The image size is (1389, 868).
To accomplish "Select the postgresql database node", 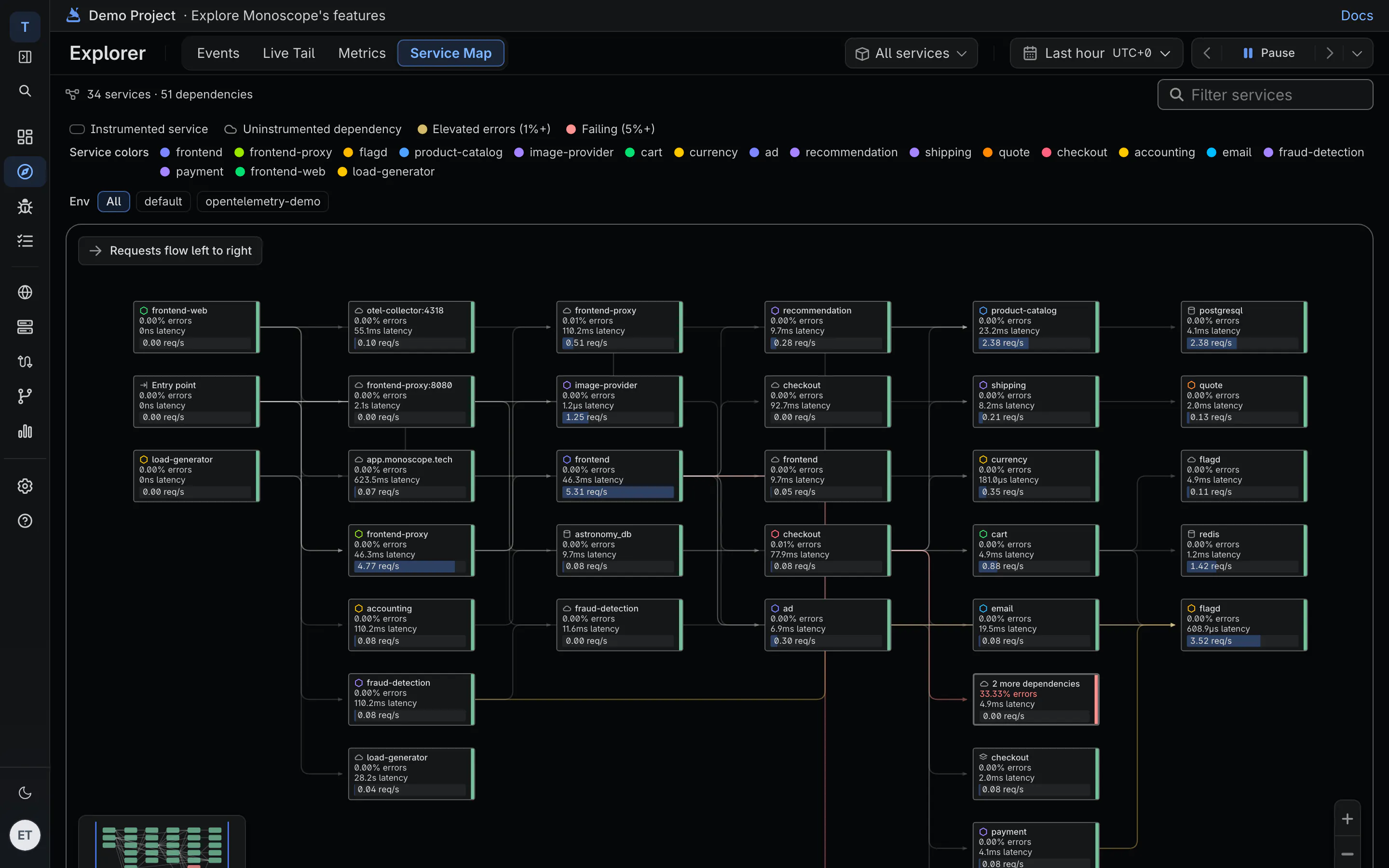I will click(1244, 326).
